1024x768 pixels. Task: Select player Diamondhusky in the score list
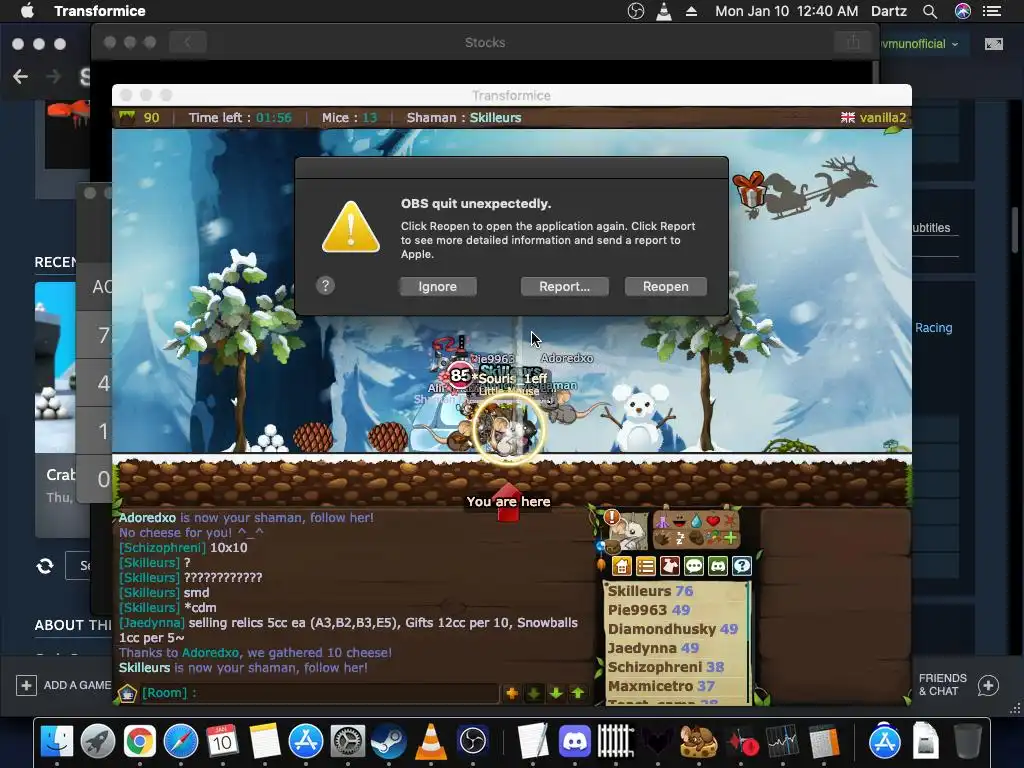pyautogui.click(x=676, y=629)
